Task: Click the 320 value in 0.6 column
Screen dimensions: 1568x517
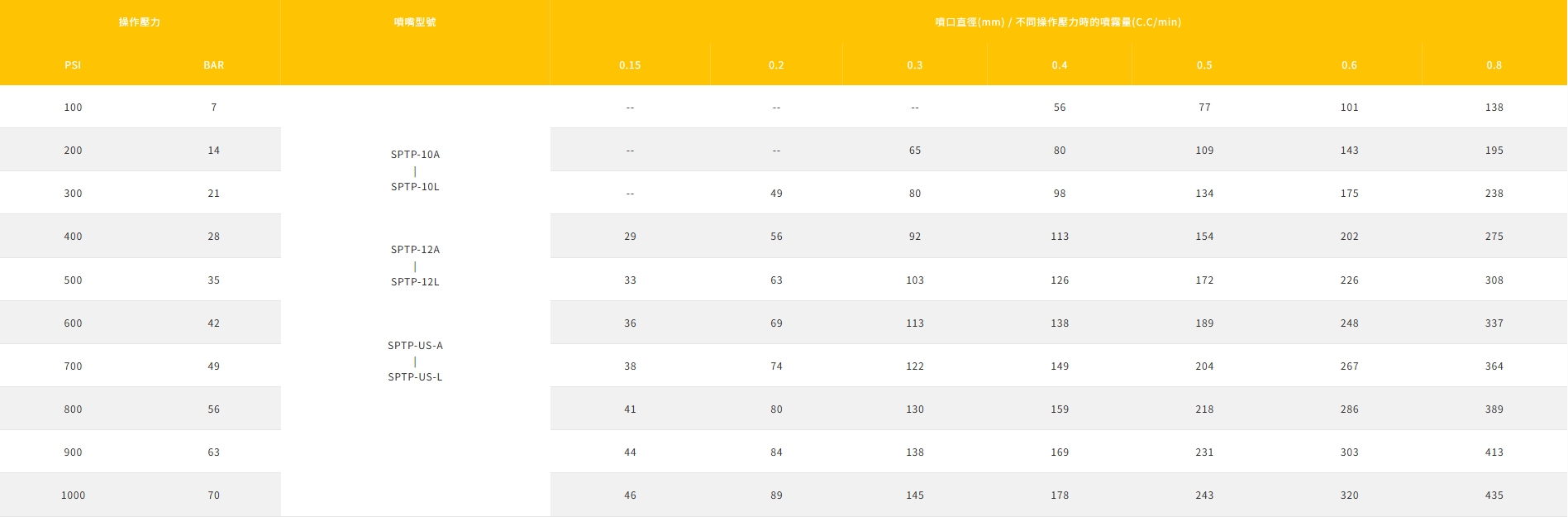Action: pyautogui.click(x=1349, y=495)
